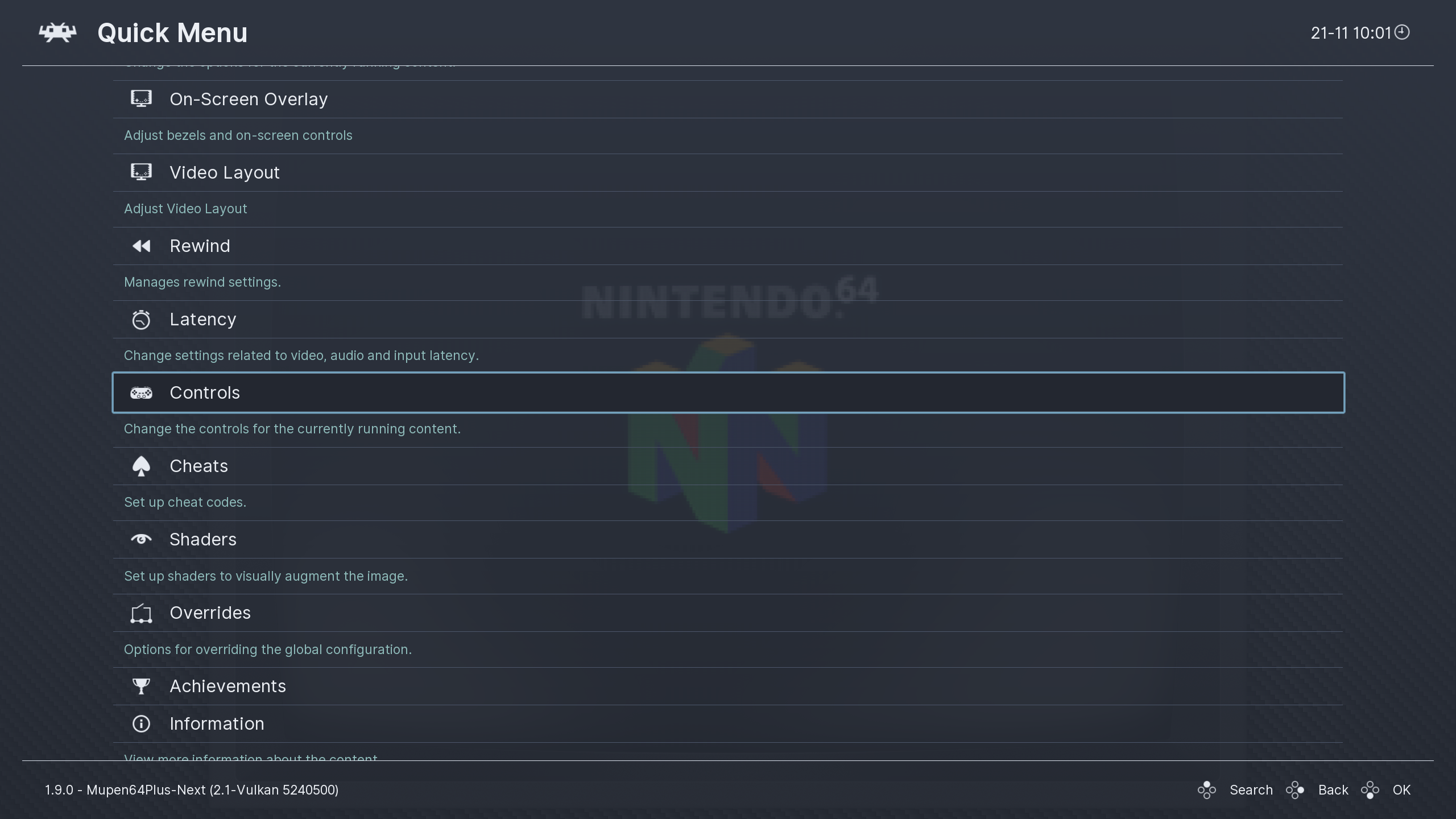Open the Latency menu entry

coord(728,319)
